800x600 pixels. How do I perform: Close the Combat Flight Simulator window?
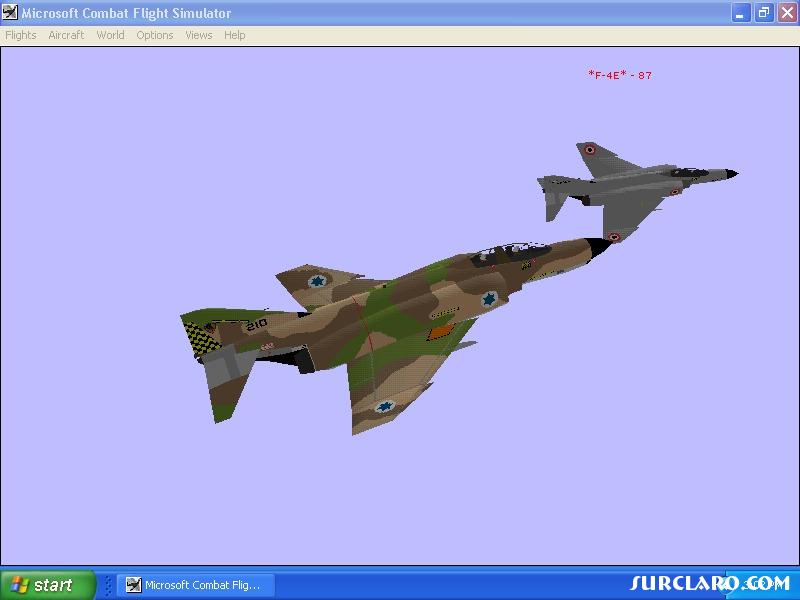788,13
